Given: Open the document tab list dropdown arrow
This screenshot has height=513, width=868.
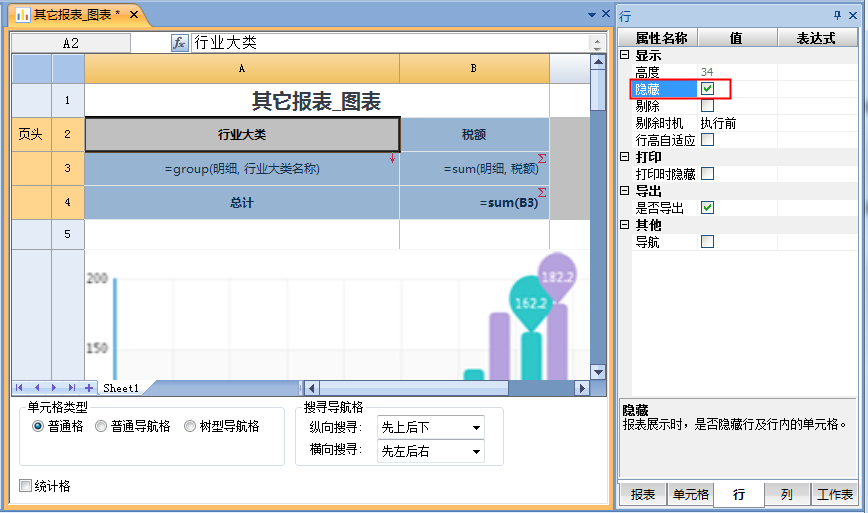Looking at the screenshot, I should [591, 15].
